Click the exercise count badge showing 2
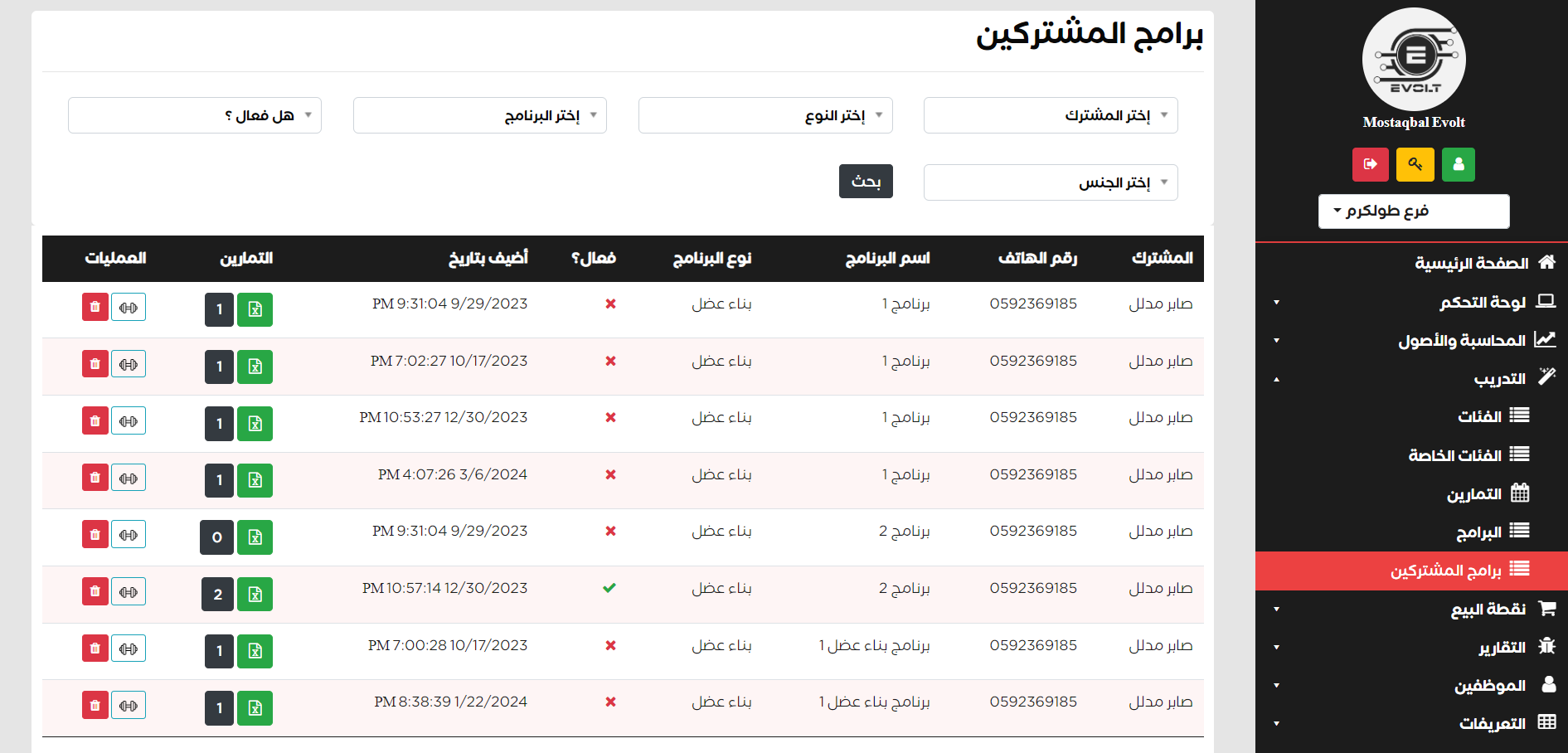This screenshot has height=753, width=1568. click(217, 595)
